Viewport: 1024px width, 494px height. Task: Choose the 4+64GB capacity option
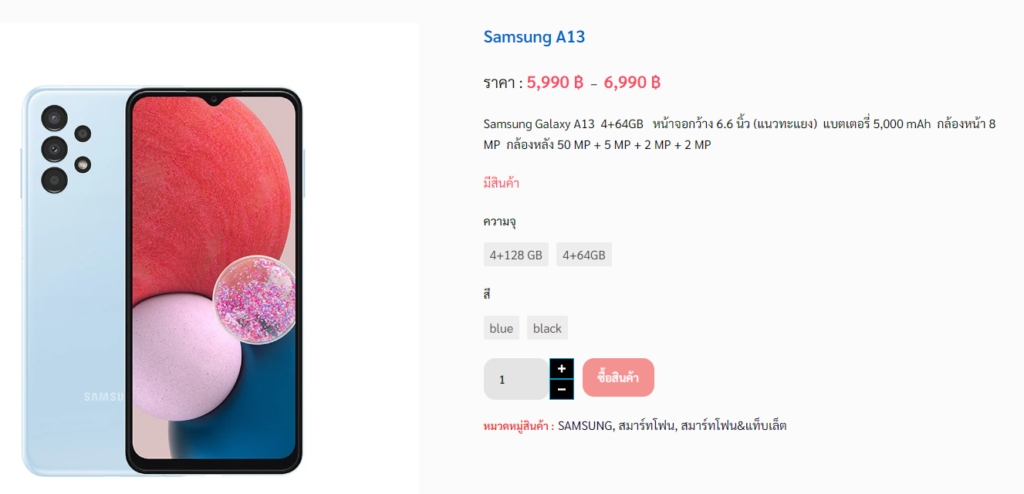[584, 255]
